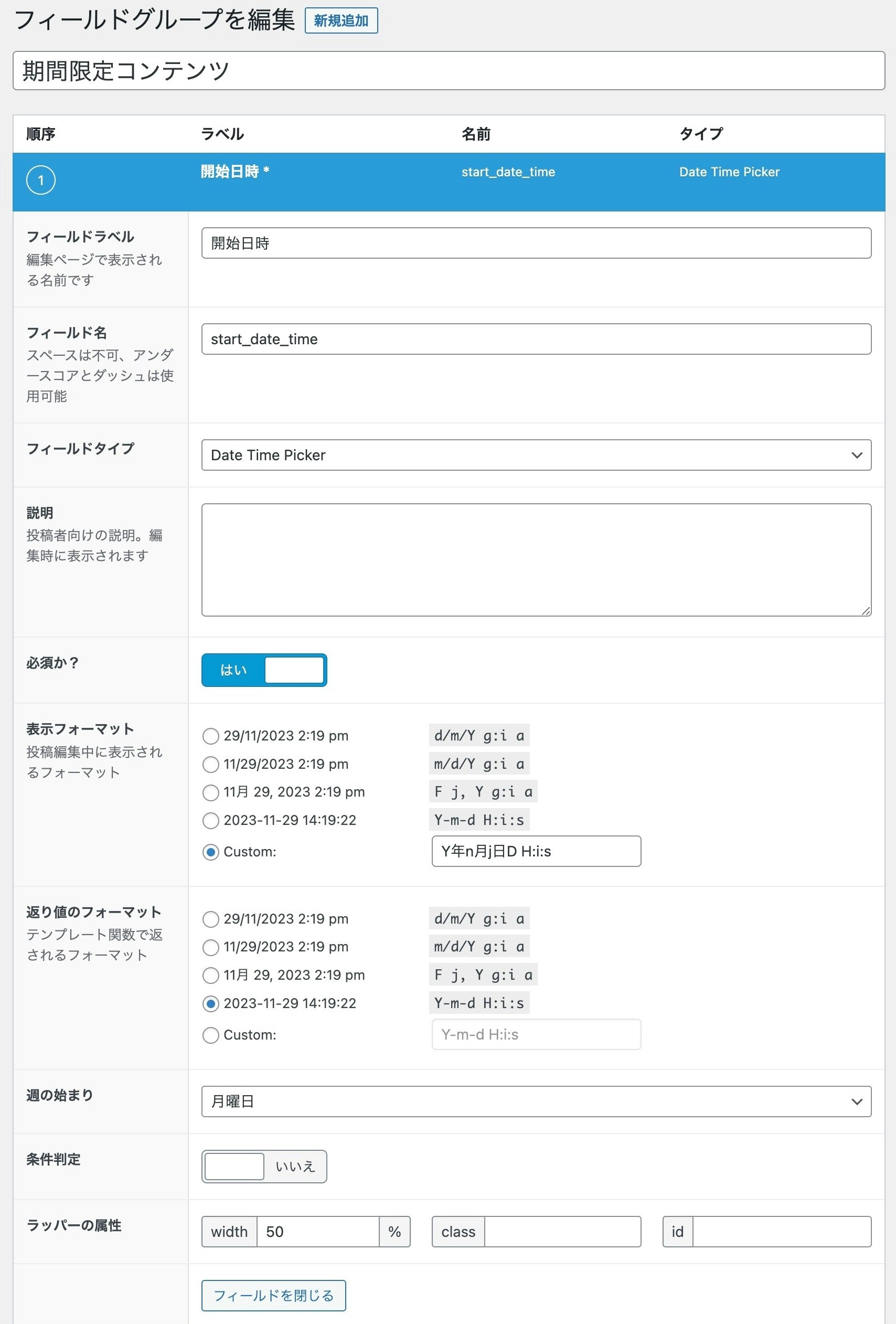Screen dimensions: 896x1324
Task: Open the 週の始まり dropdown showing 月曜日
Action: point(536,1102)
